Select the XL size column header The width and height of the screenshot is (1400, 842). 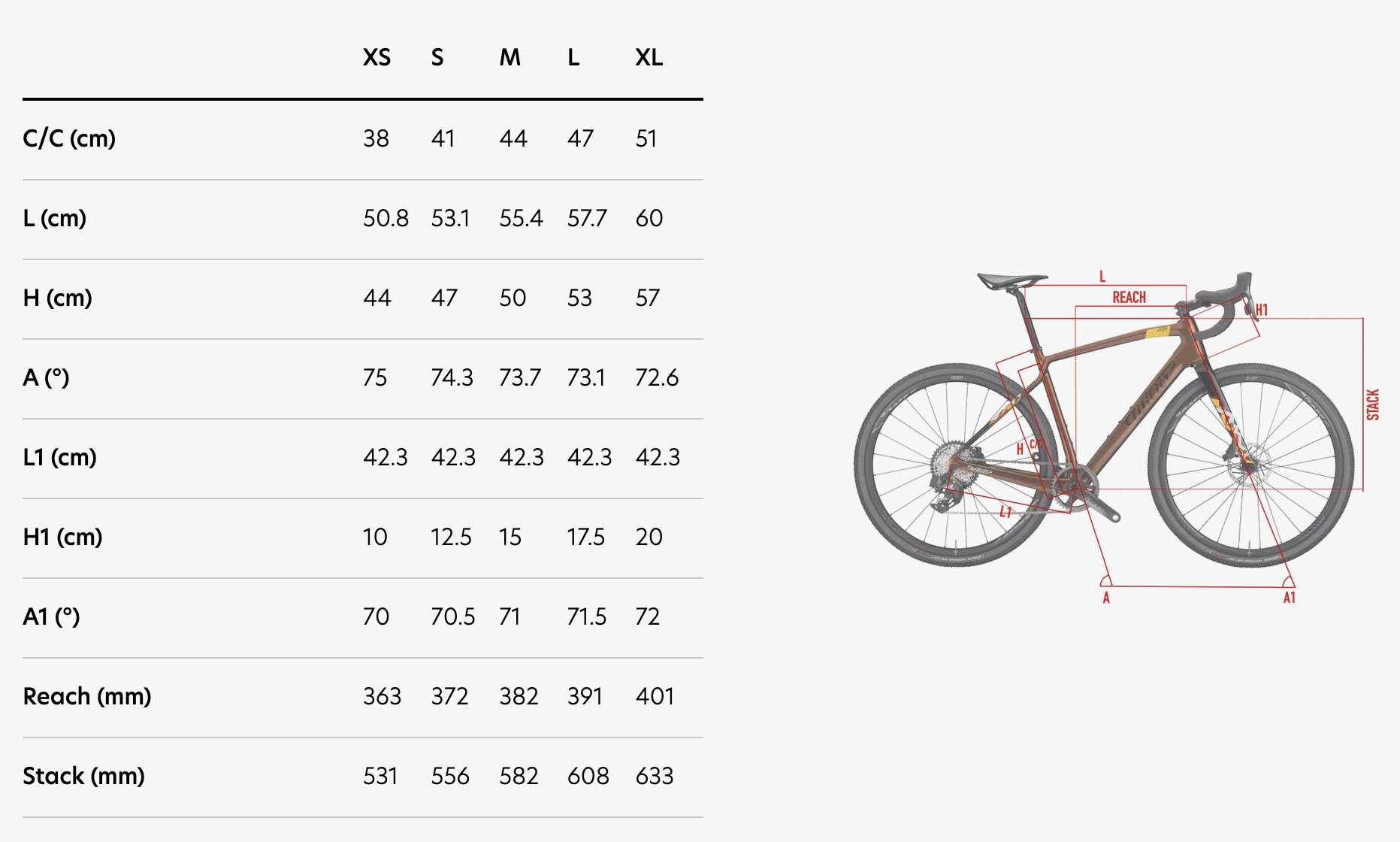pos(649,58)
